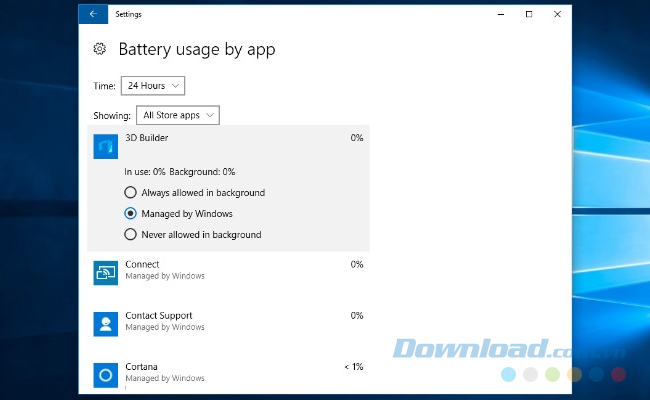650x400 pixels.
Task: Maximize the Settings window
Action: click(x=529, y=14)
